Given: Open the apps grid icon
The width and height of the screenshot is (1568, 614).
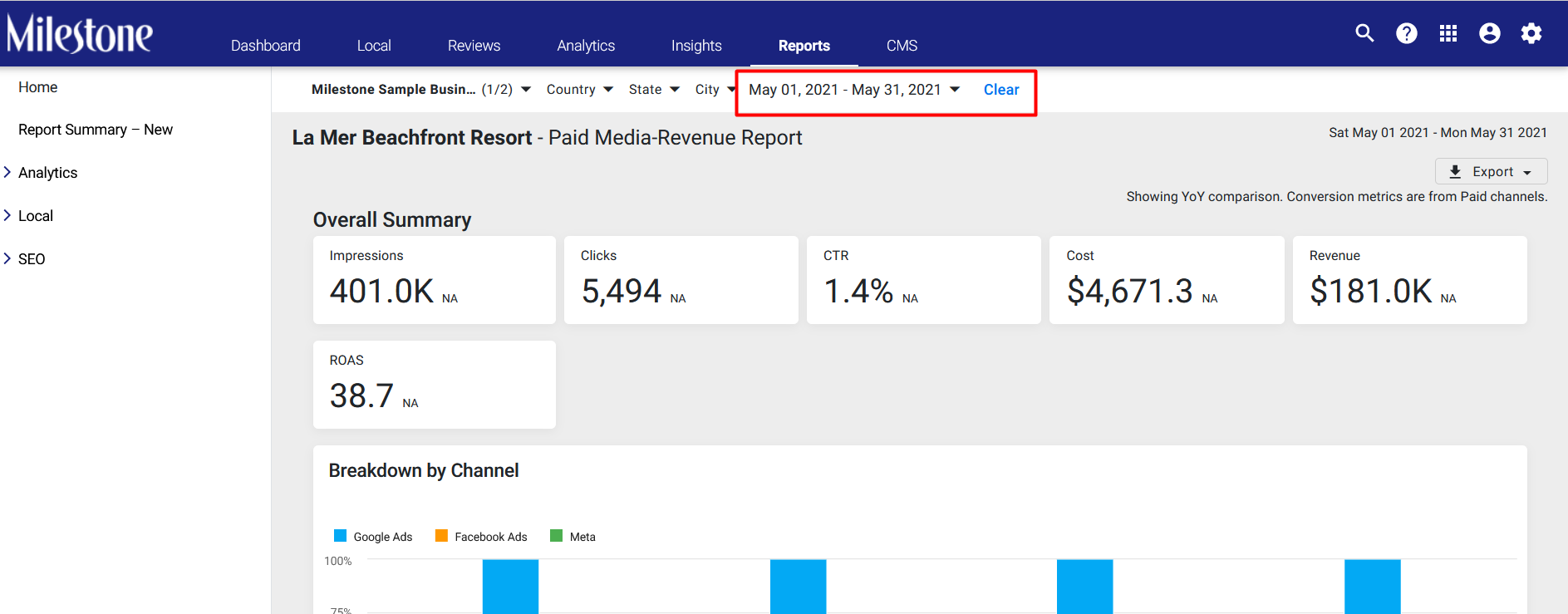Looking at the screenshot, I should pos(1448,33).
